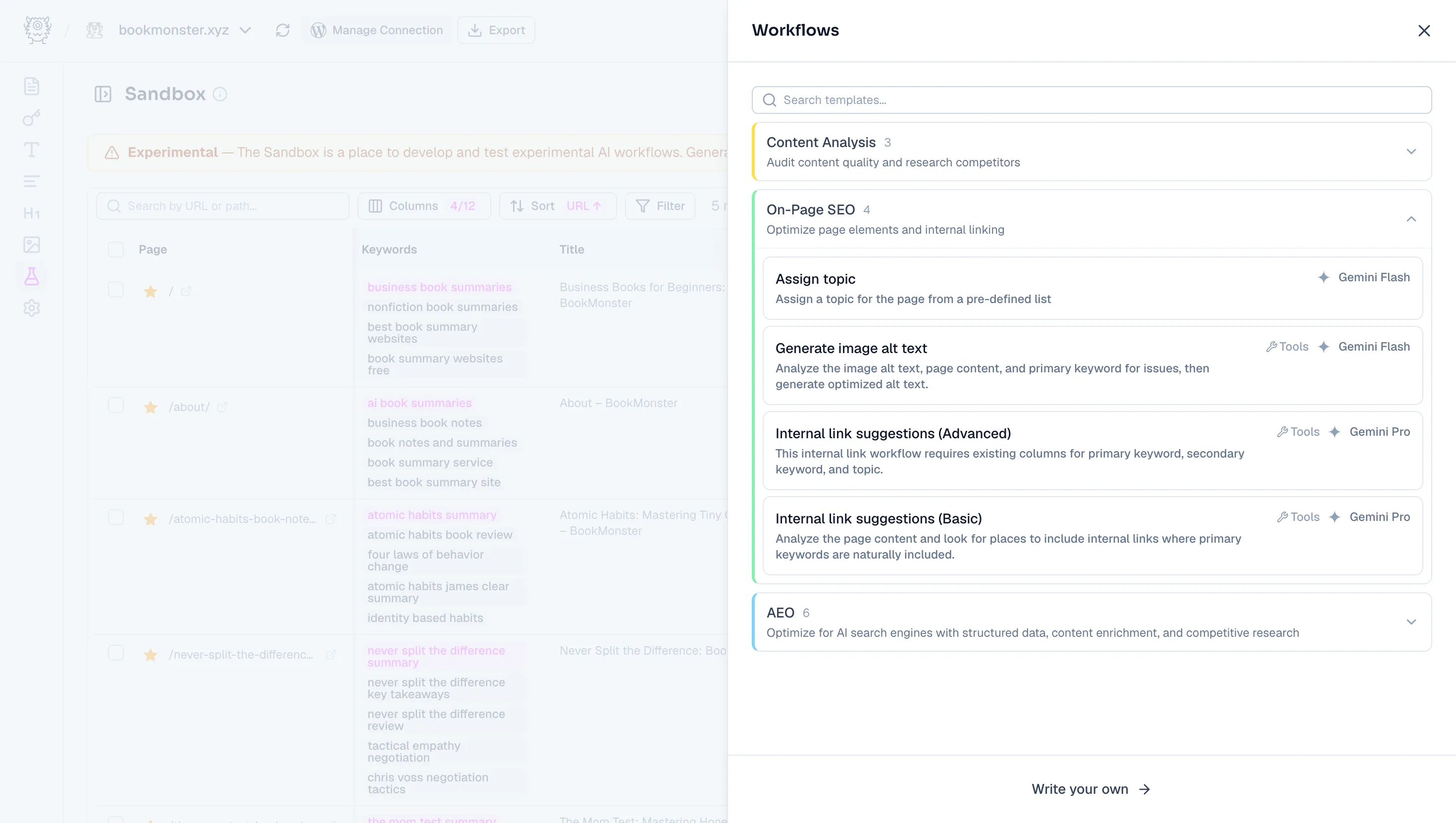Click the Manage Connection button
The width and height of the screenshot is (1456, 823).
tap(376, 31)
